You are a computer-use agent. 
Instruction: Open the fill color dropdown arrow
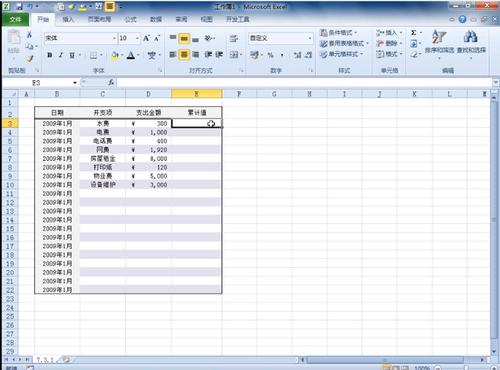click(122, 55)
